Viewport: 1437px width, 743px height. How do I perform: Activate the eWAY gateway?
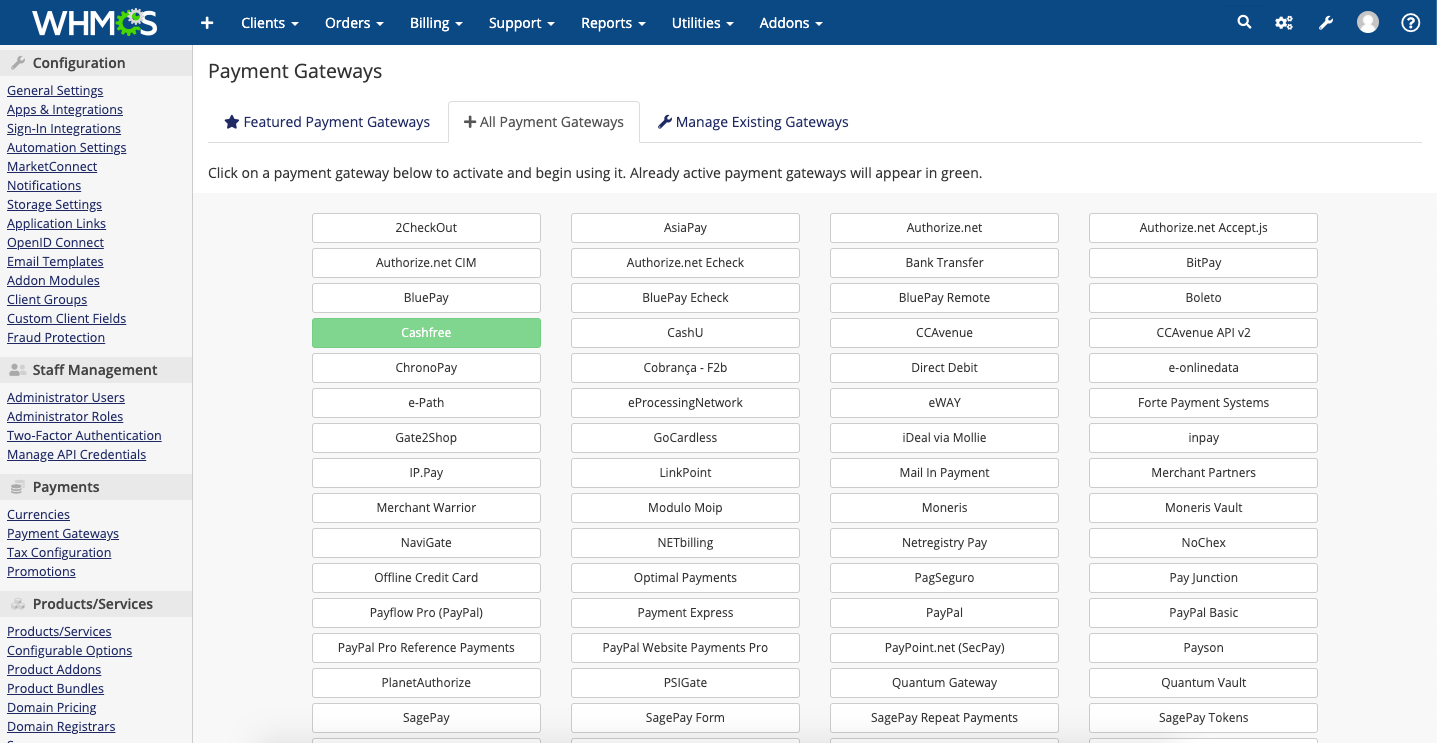pyautogui.click(x=944, y=403)
